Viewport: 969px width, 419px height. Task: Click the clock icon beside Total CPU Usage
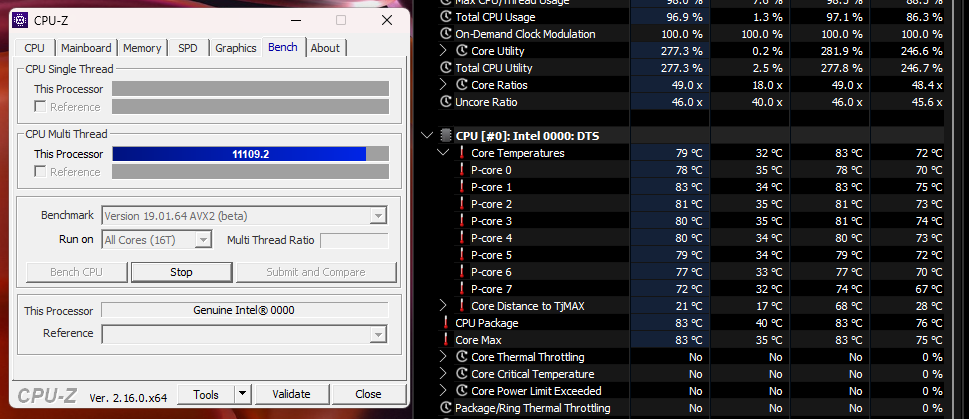[446, 17]
